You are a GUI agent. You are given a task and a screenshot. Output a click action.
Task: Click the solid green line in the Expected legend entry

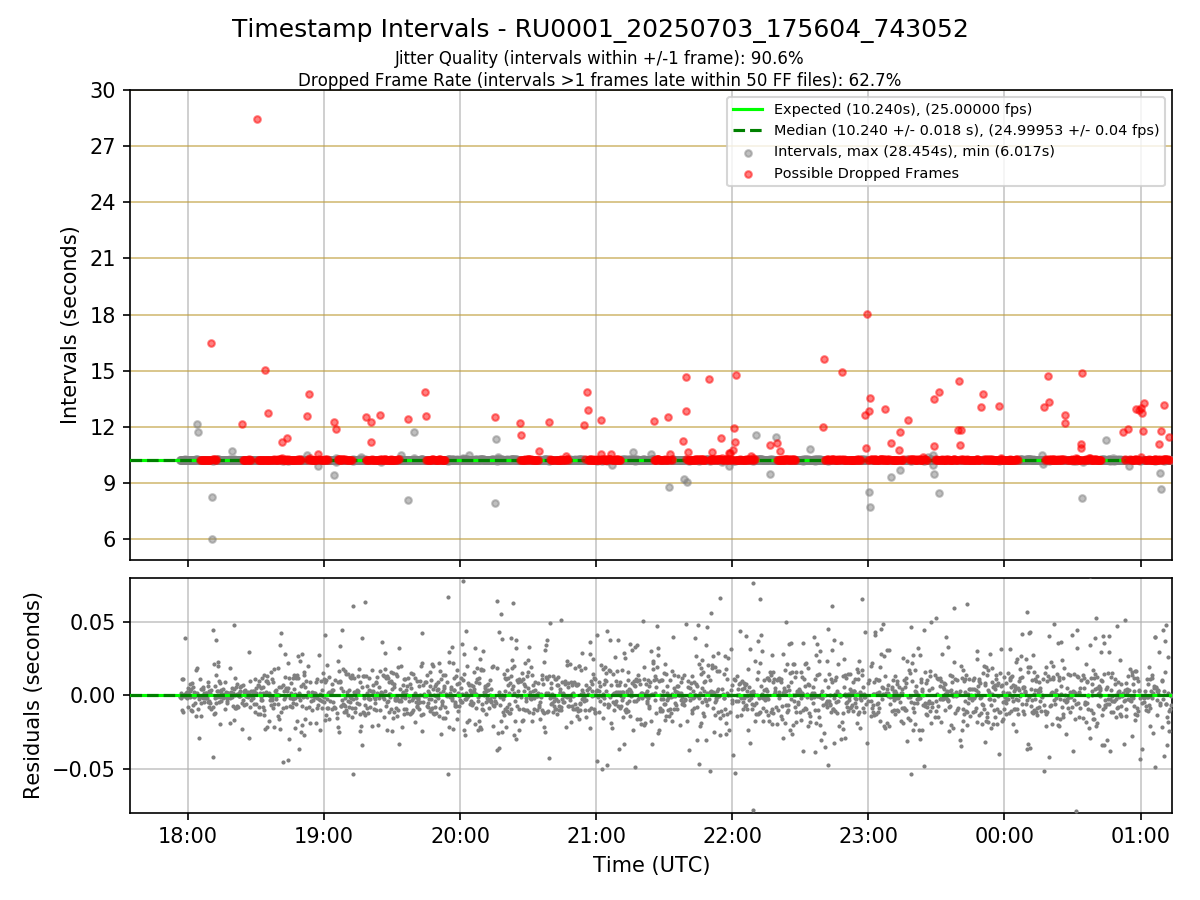(750, 109)
